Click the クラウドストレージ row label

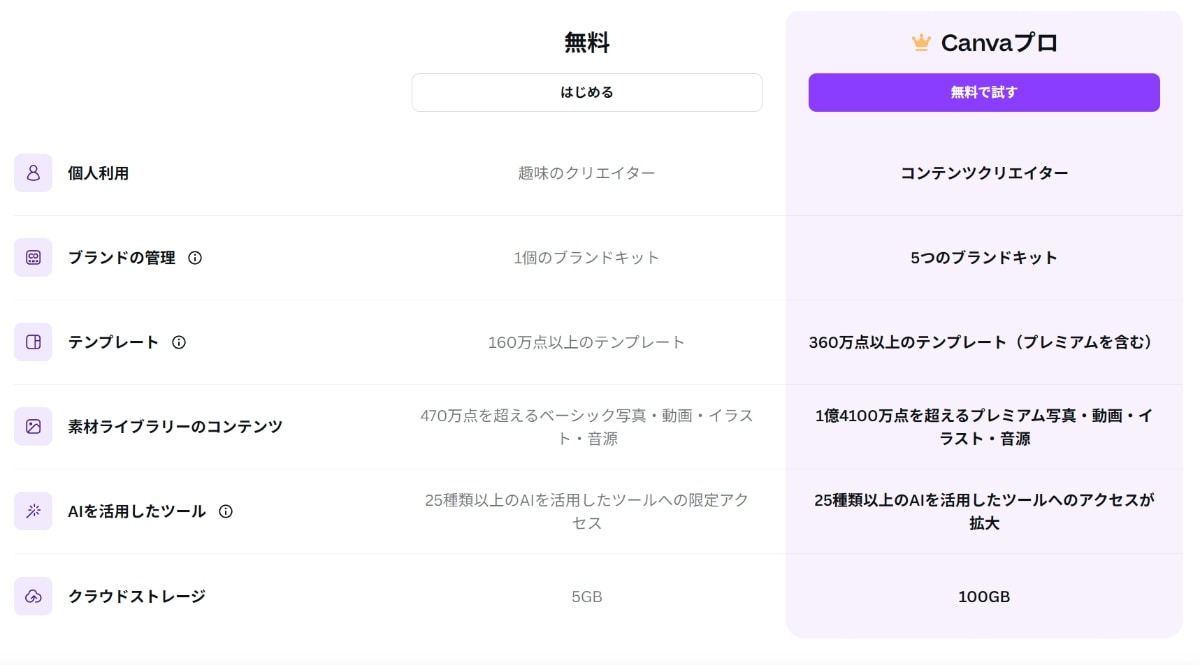137,596
